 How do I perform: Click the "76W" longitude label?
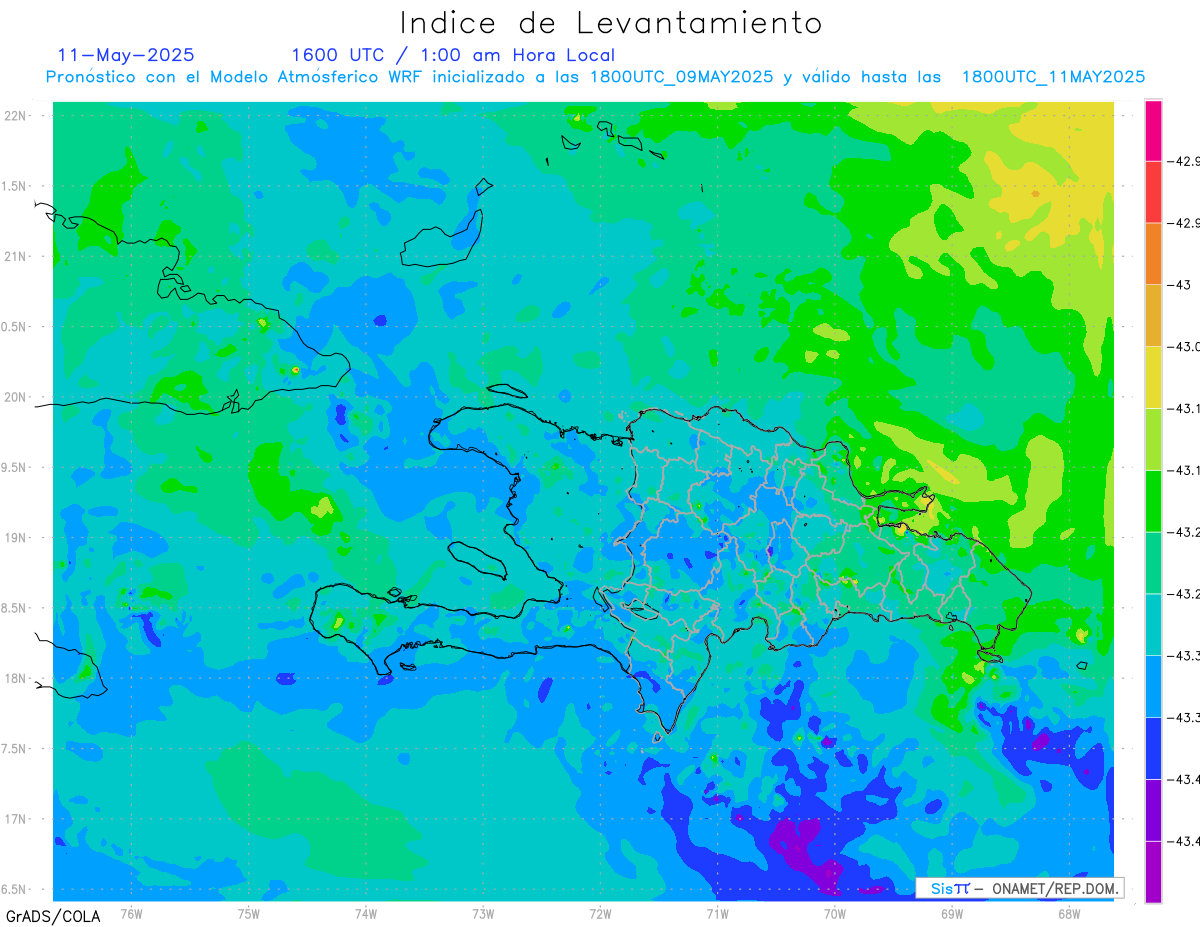tap(131, 913)
